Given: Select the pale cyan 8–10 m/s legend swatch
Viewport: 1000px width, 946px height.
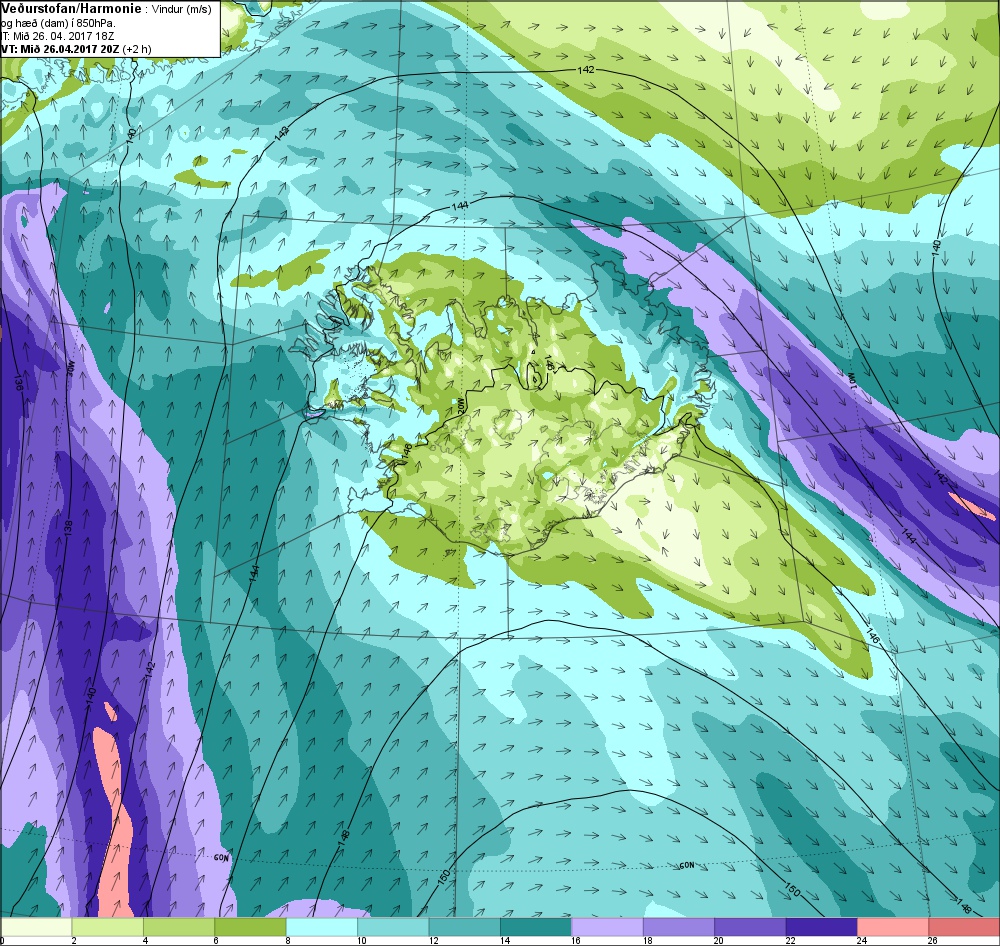Looking at the screenshot, I should pyautogui.click(x=321, y=926).
